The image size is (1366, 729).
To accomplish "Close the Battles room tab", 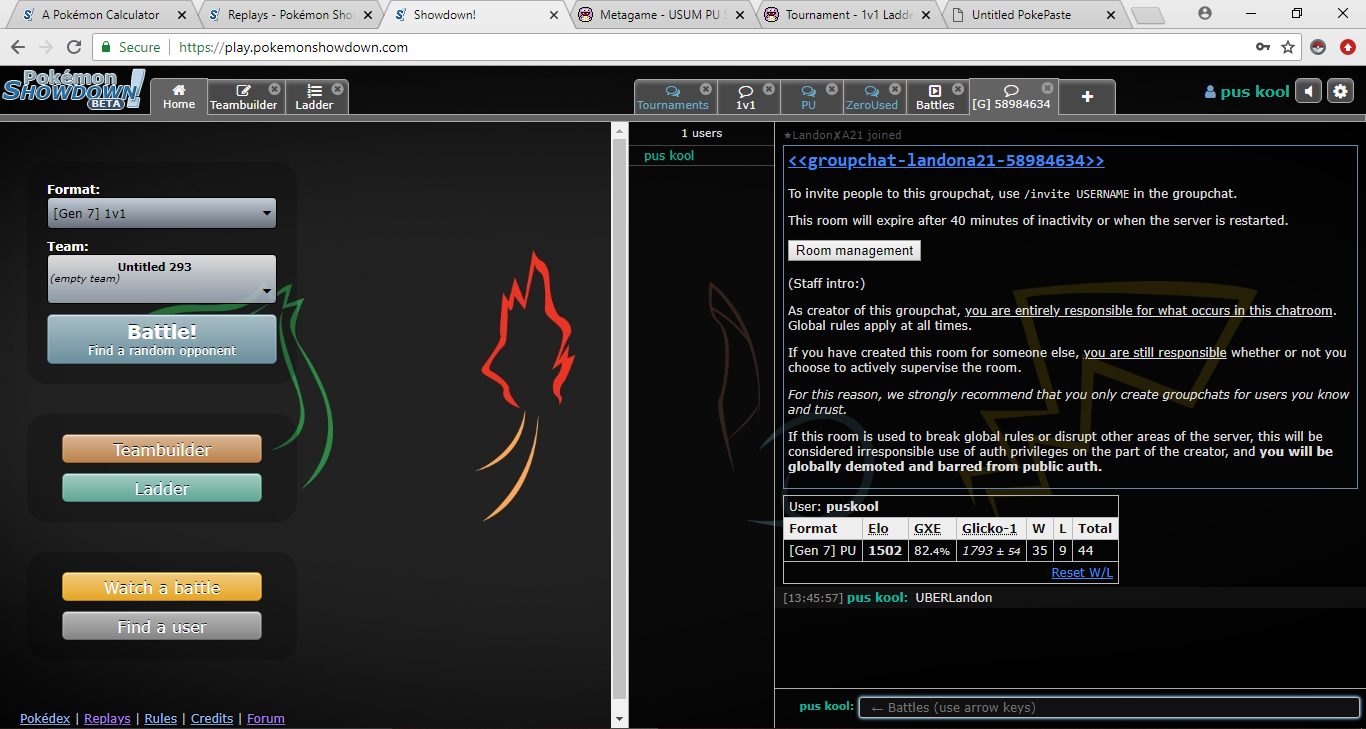I will [x=958, y=89].
